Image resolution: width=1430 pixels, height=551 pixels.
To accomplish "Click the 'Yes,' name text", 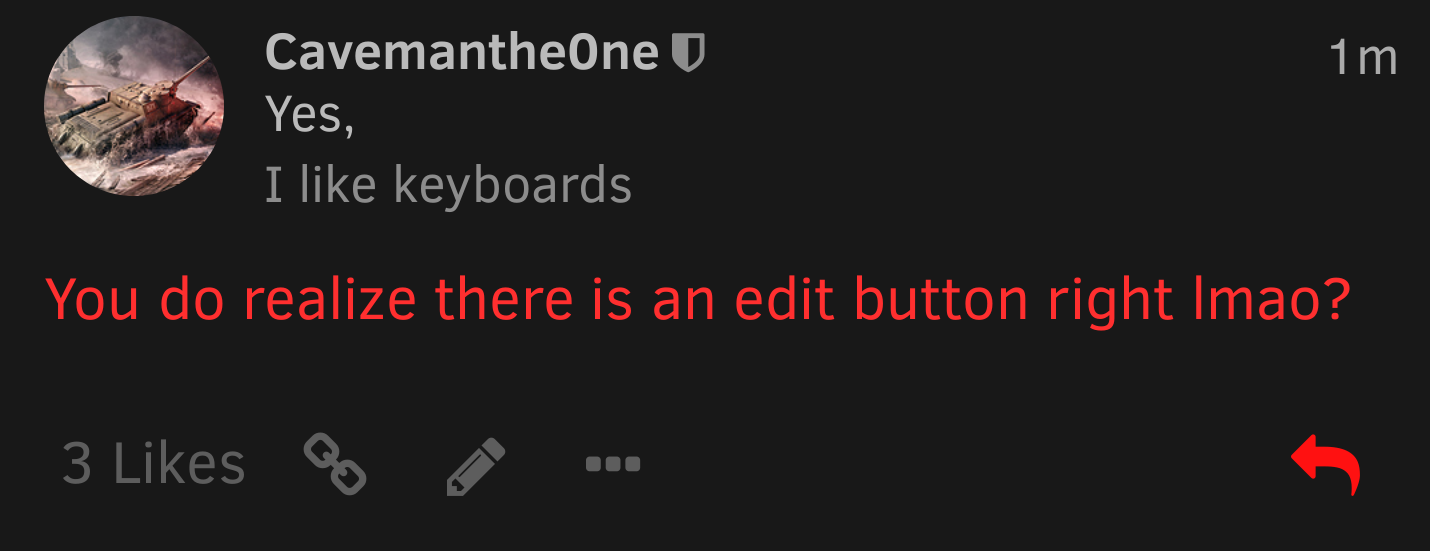I will (310, 117).
